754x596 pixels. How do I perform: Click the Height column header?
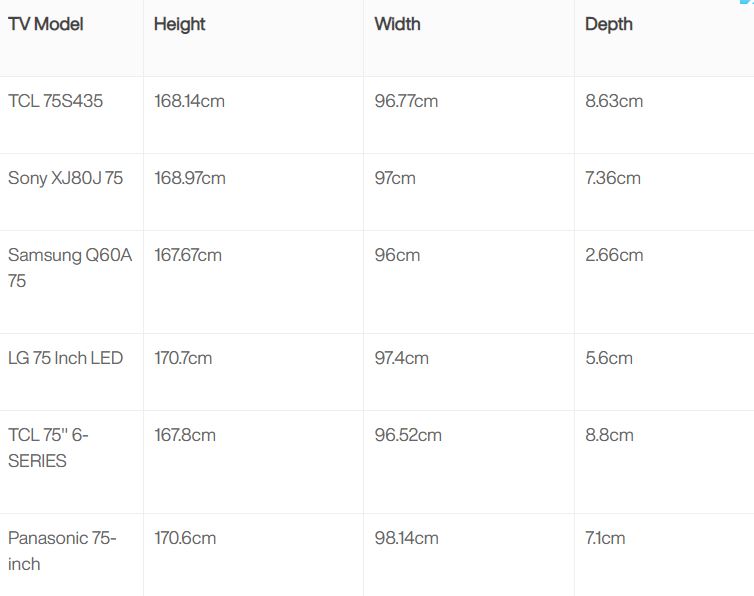pos(180,25)
